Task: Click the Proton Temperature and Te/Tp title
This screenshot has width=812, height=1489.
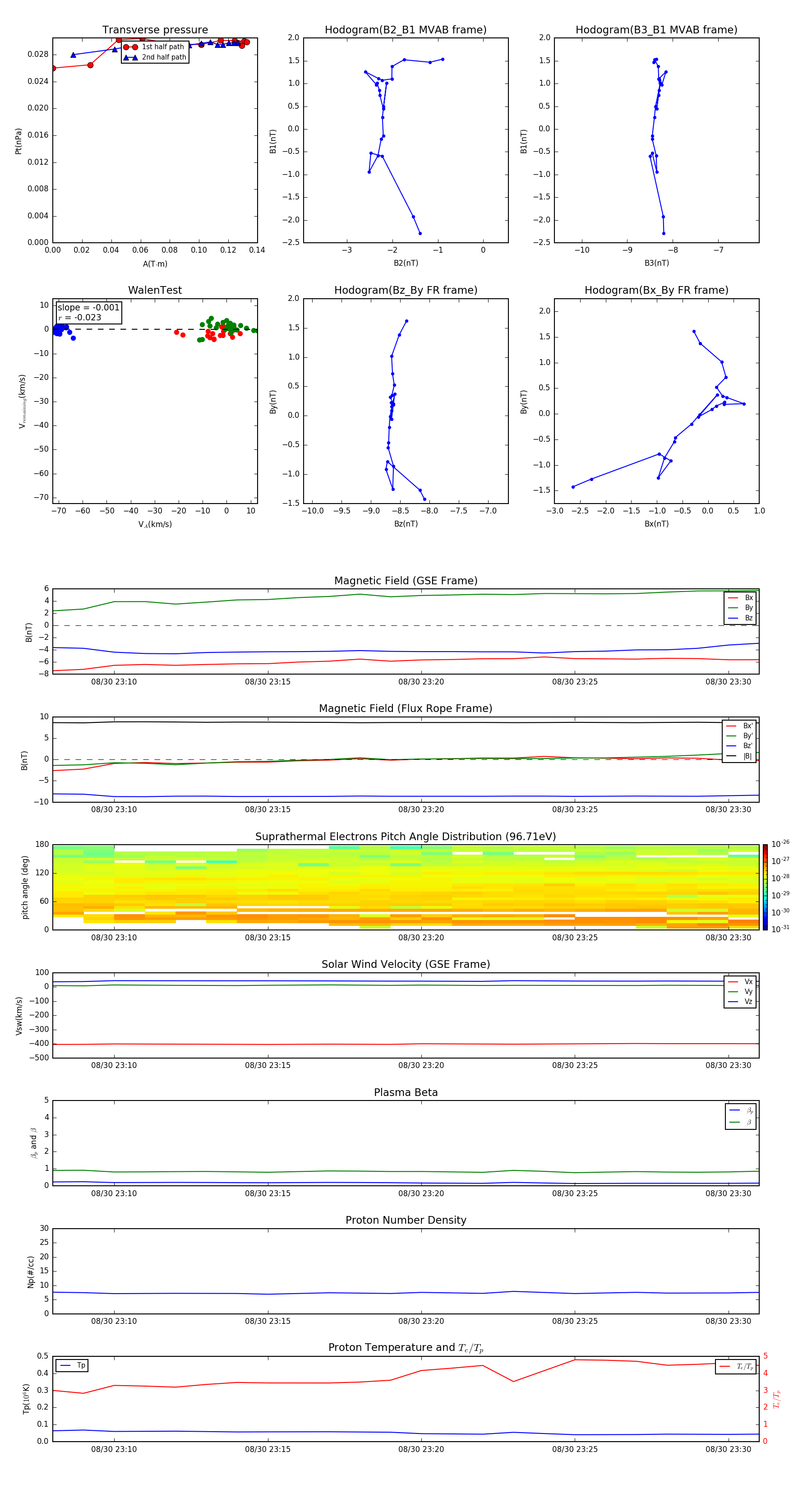Action: point(406,1348)
